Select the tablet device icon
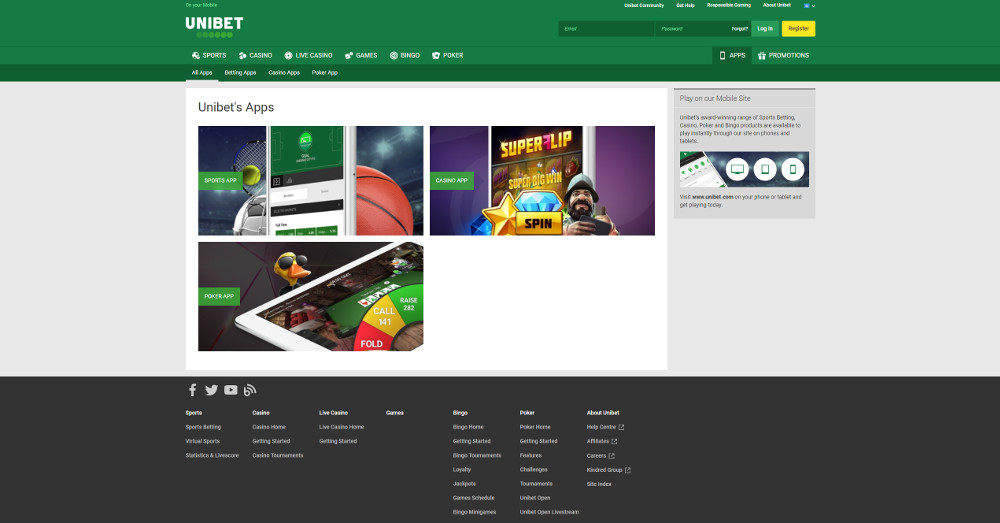Screen dimensions: 1000x523 (x=765, y=169)
